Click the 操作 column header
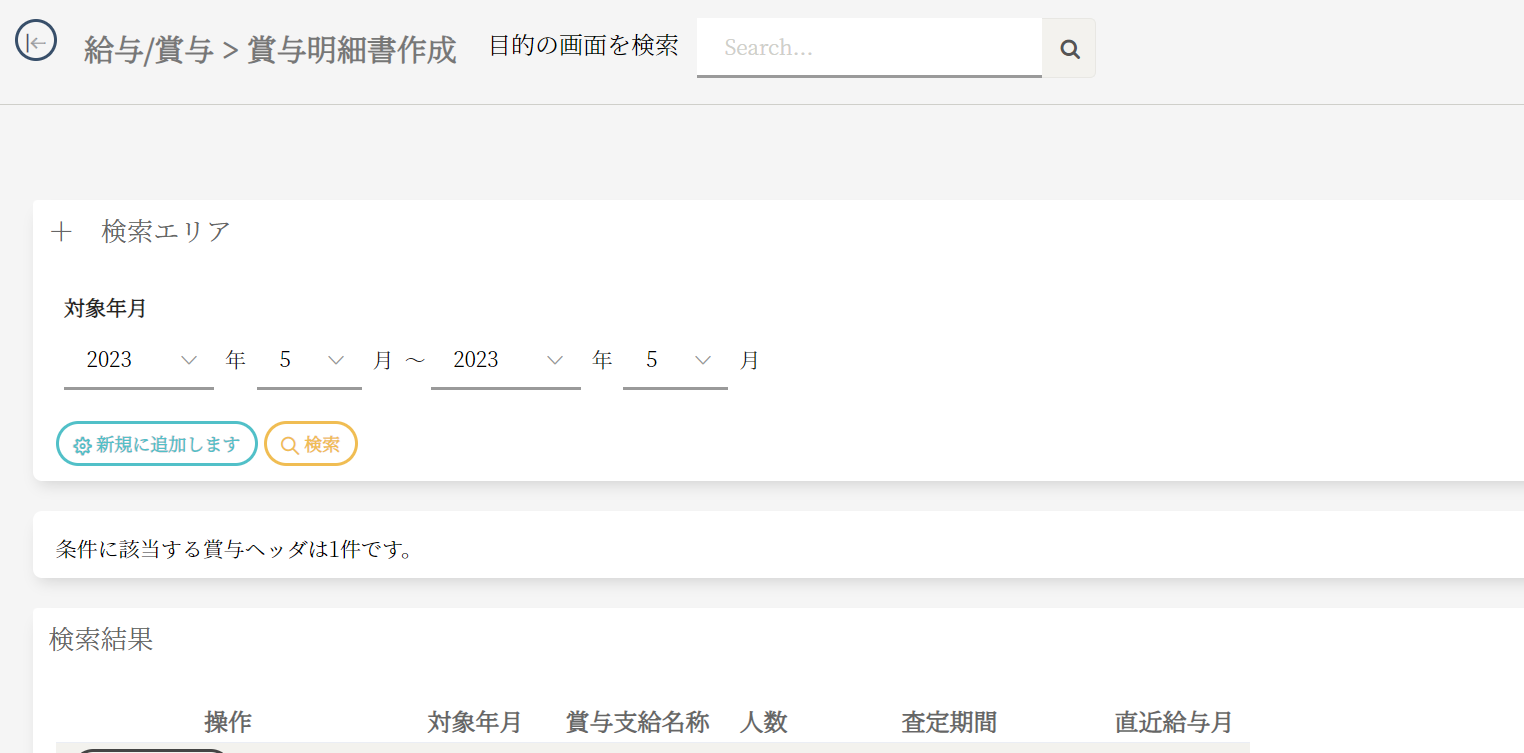Viewport: 1524px width, 753px height. 228,722
